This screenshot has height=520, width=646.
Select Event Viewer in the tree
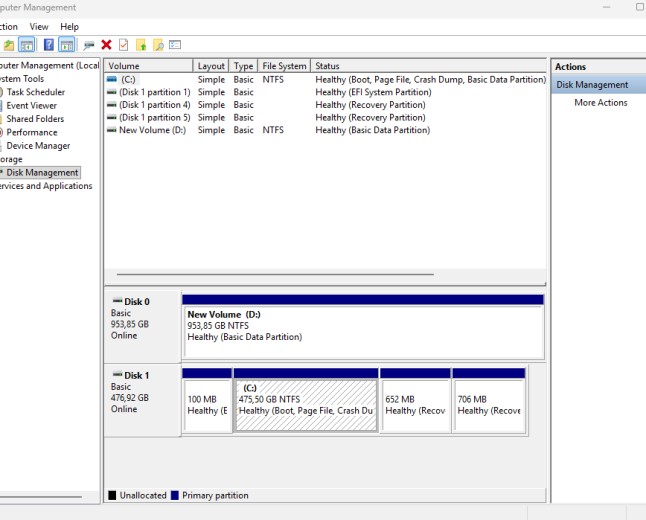pos(31,105)
